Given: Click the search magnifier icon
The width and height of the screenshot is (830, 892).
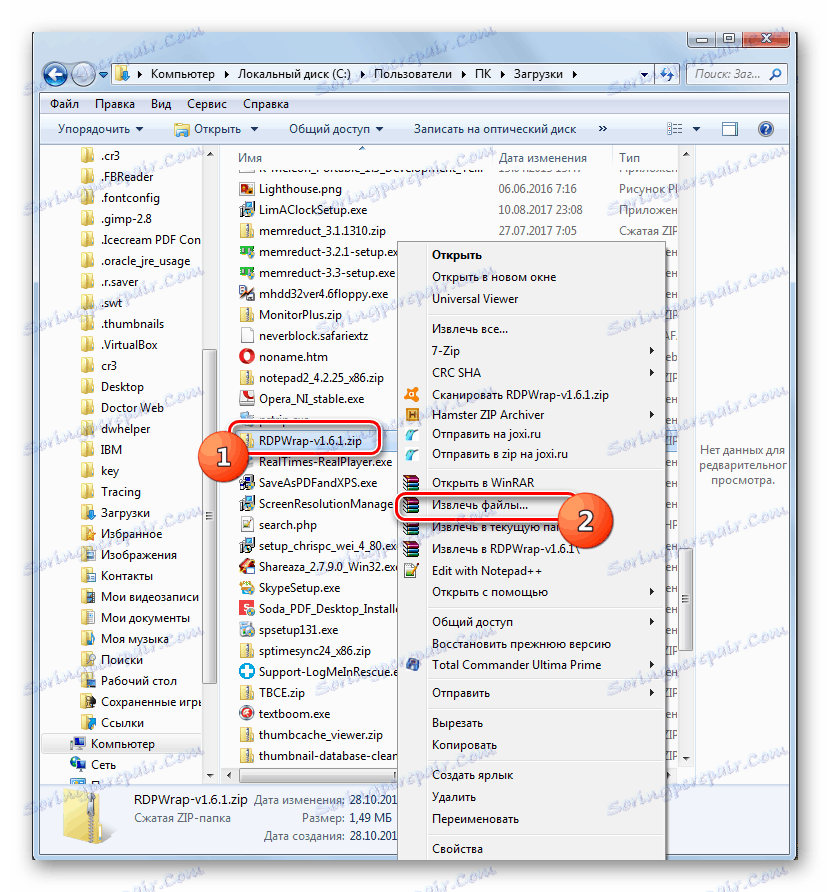Looking at the screenshot, I should (775, 74).
